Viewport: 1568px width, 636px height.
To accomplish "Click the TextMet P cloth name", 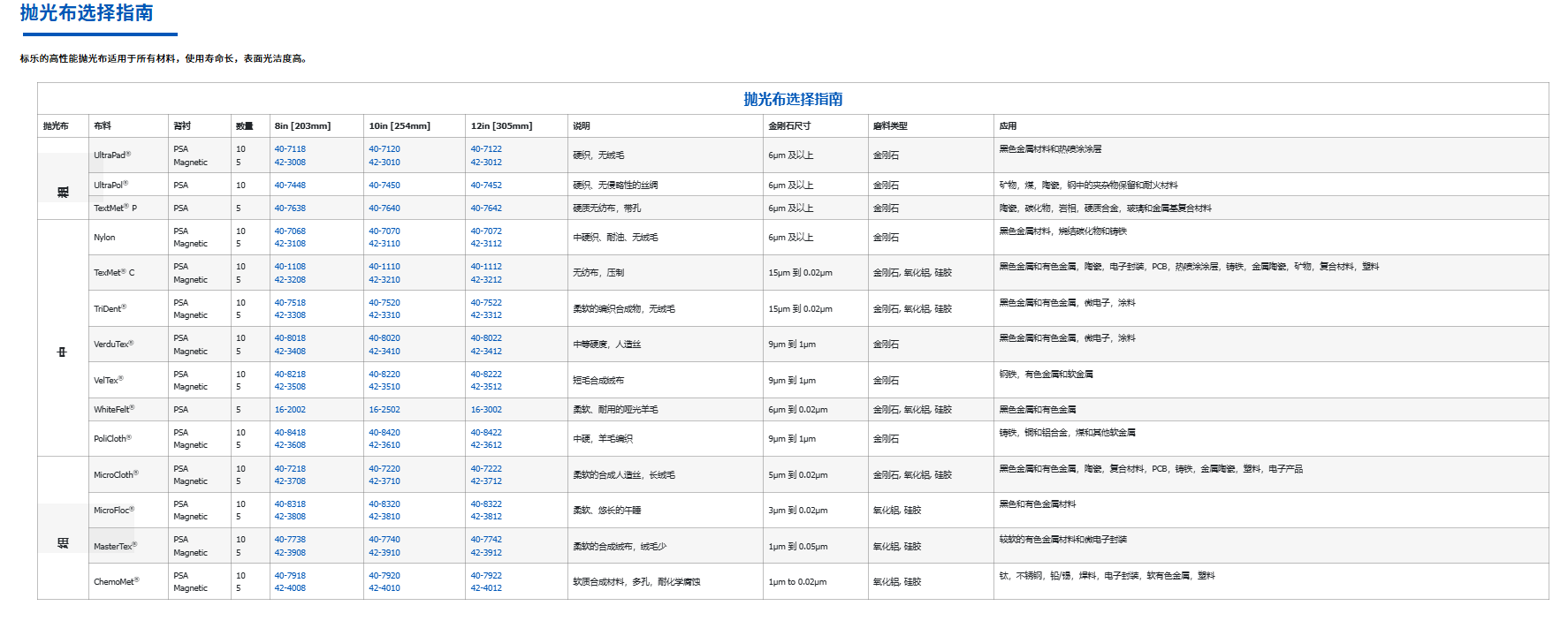I will tap(116, 208).
